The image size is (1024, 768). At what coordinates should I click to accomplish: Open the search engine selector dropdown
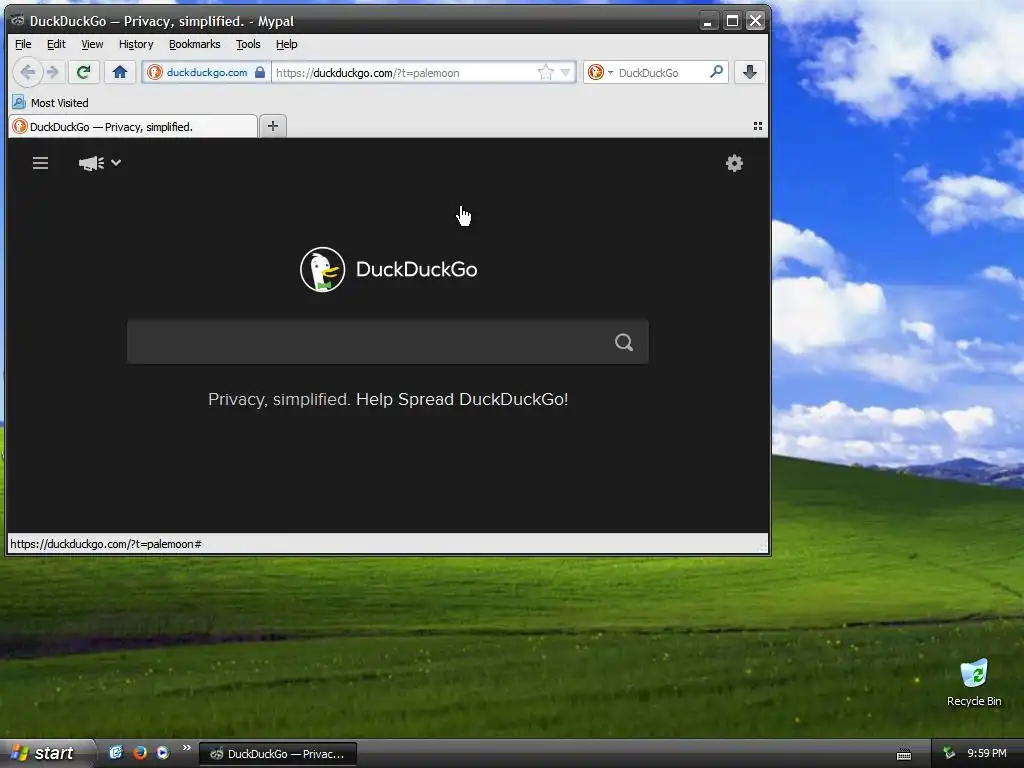[x=600, y=72]
